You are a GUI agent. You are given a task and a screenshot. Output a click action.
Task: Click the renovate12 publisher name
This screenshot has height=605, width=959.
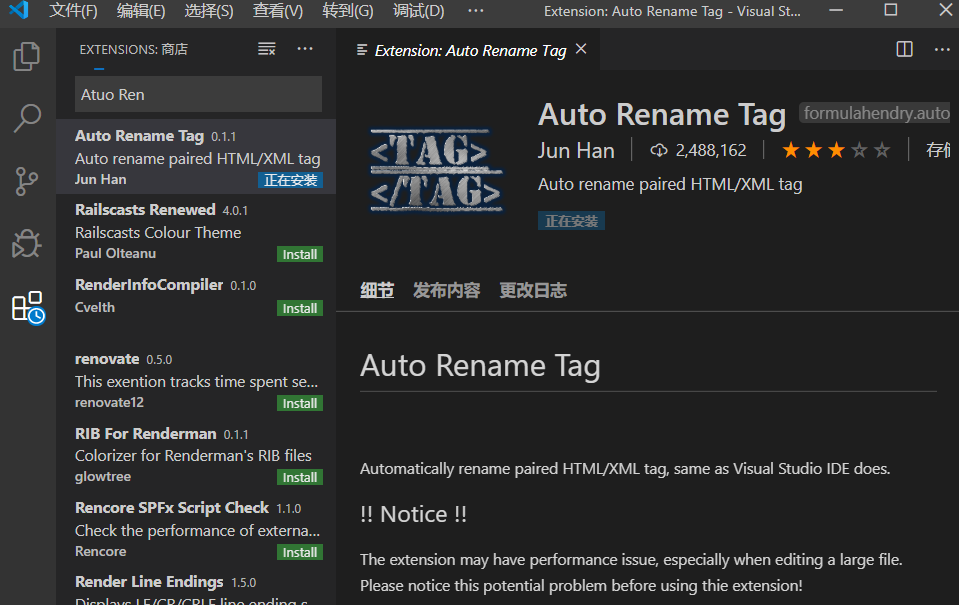[x=109, y=403]
